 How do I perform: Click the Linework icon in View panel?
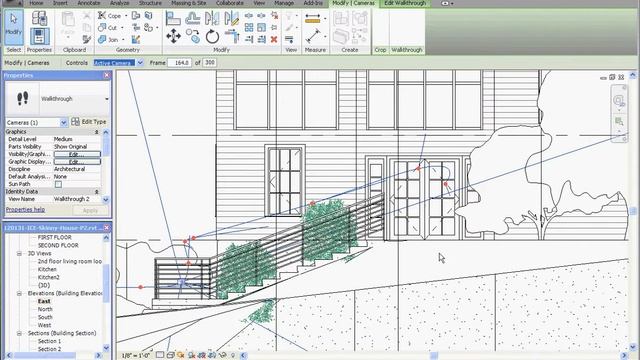pyautogui.click(x=289, y=39)
